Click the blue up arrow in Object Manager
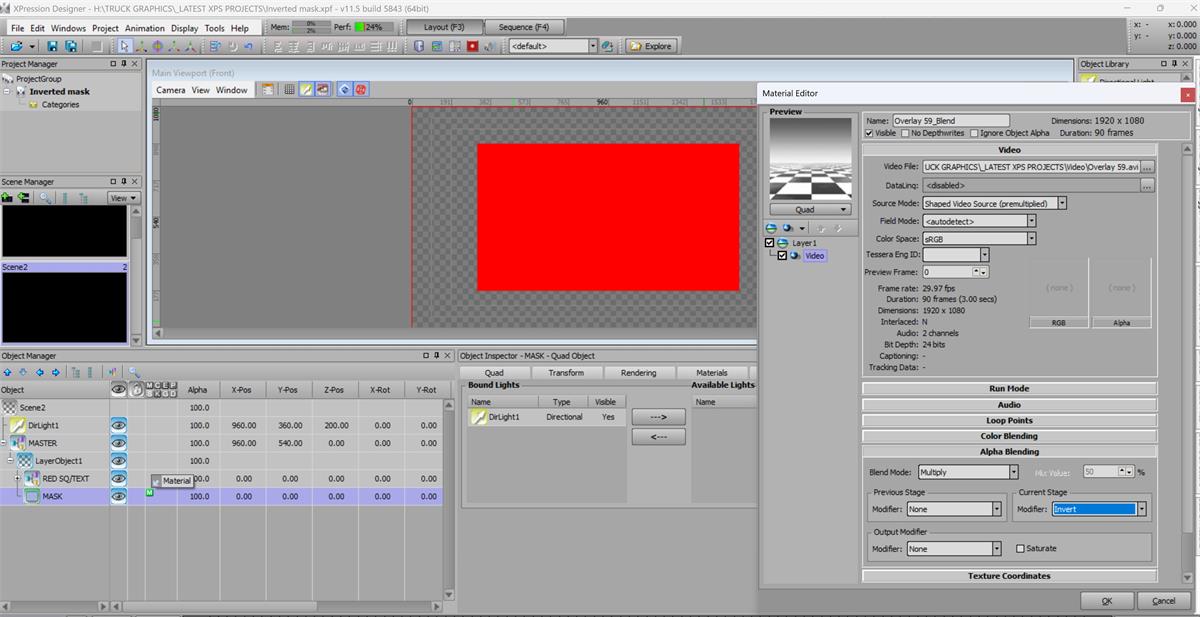 8,372
